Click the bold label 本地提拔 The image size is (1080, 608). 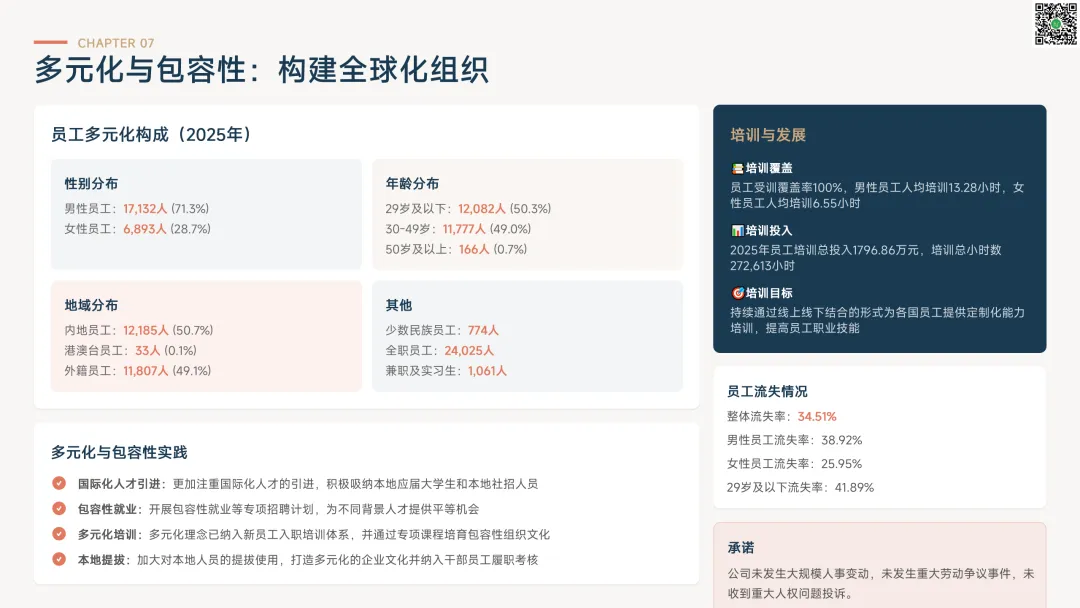pyautogui.click(x=101, y=560)
